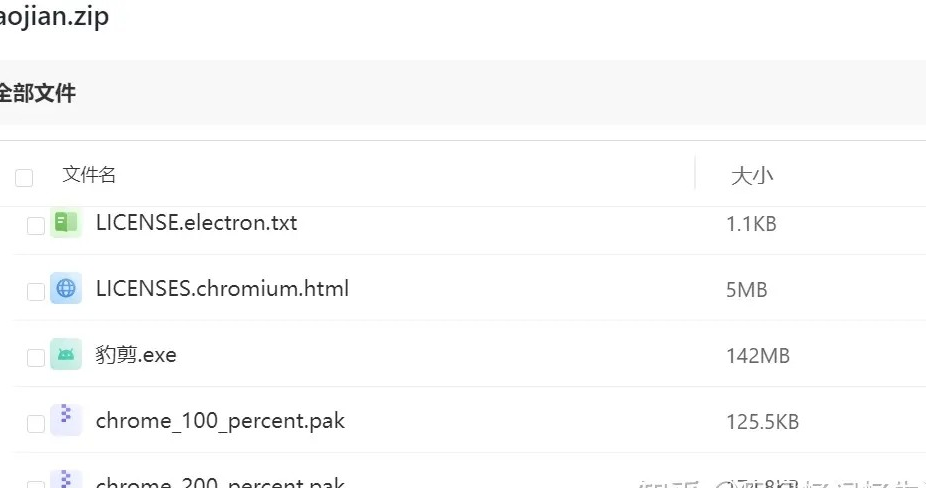Tick the chrome_100_percent.pak checkbox
Viewport: 926px width, 488px height.
36,424
